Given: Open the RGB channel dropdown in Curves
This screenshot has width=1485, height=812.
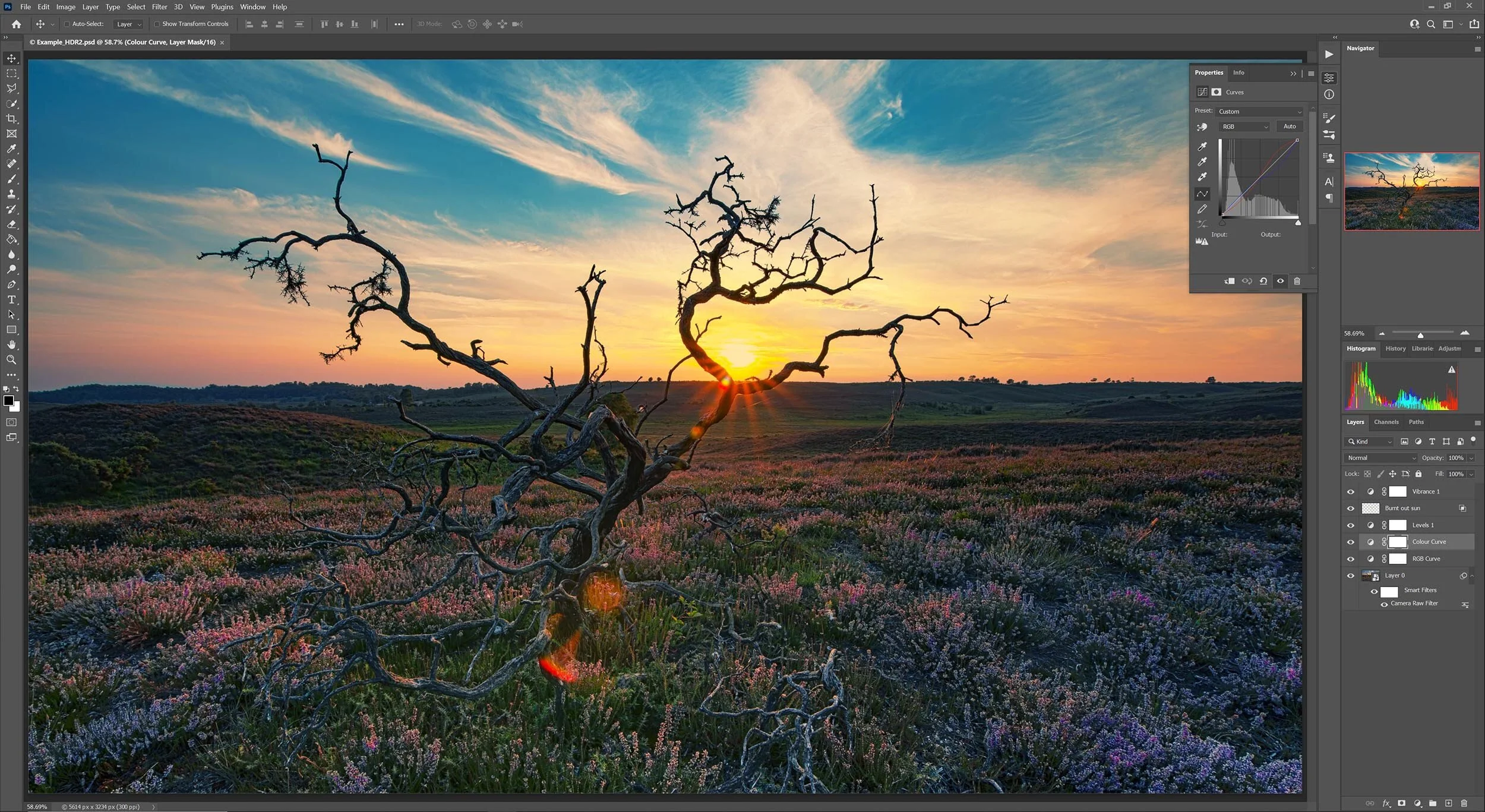Looking at the screenshot, I should click(1245, 126).
